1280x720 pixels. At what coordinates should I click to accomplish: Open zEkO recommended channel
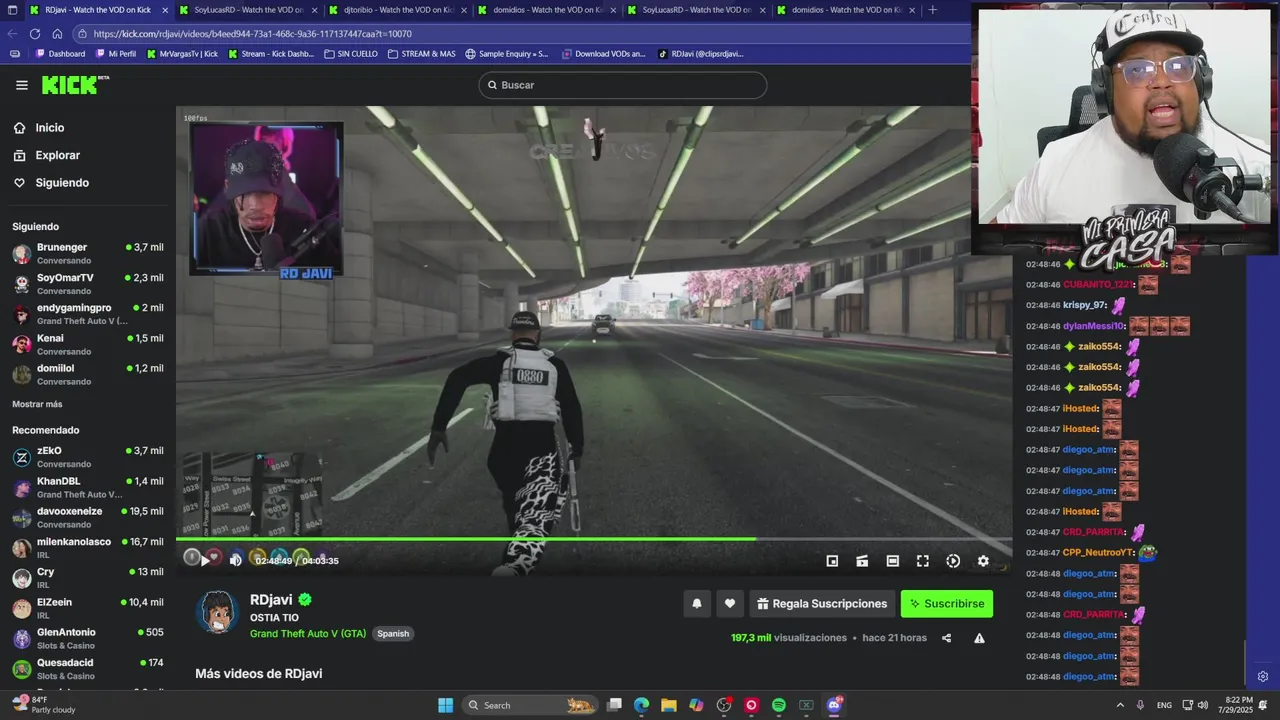pyautogui.click(x=88, y=457)
